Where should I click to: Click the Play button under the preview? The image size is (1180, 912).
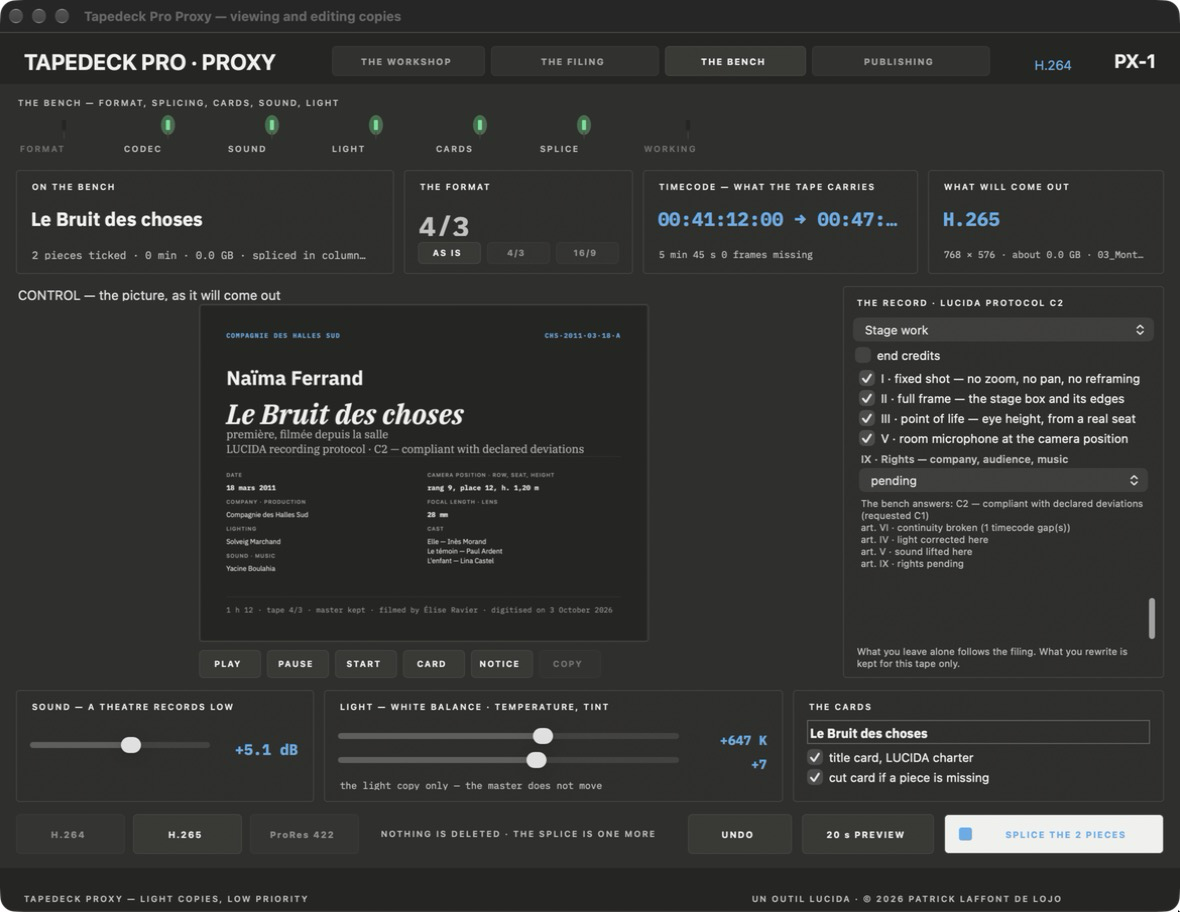pos(230,664)
